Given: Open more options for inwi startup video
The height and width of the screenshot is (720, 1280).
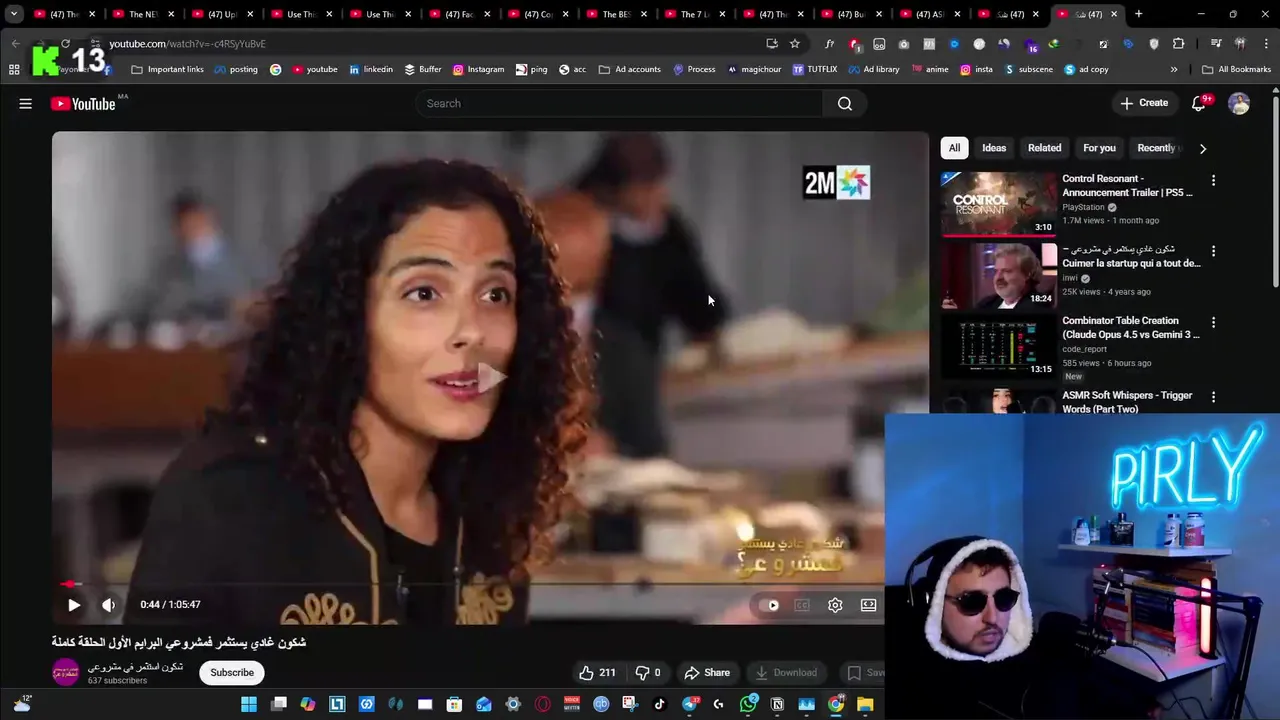Looking at the screenshot, I should (1213, 252).
